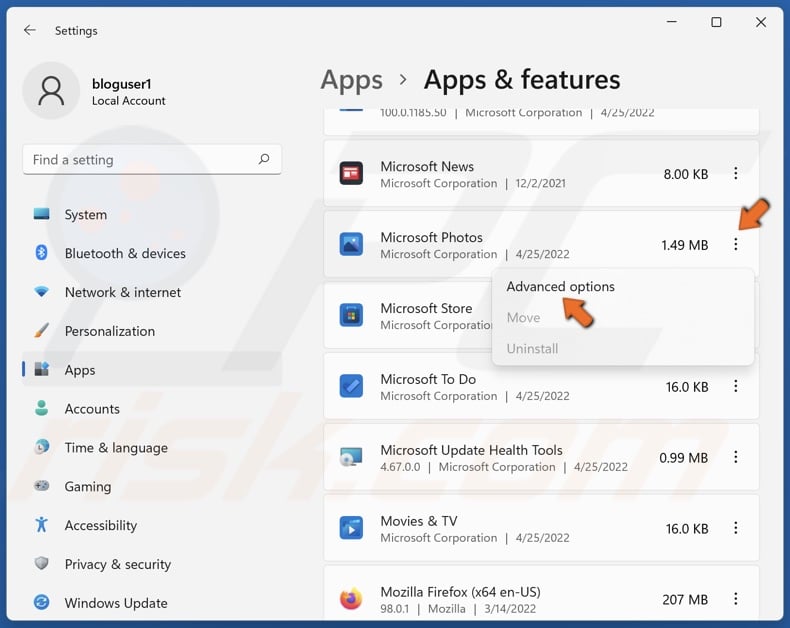
Task: Click the Settings window title
Action: (x=76, y=31)
